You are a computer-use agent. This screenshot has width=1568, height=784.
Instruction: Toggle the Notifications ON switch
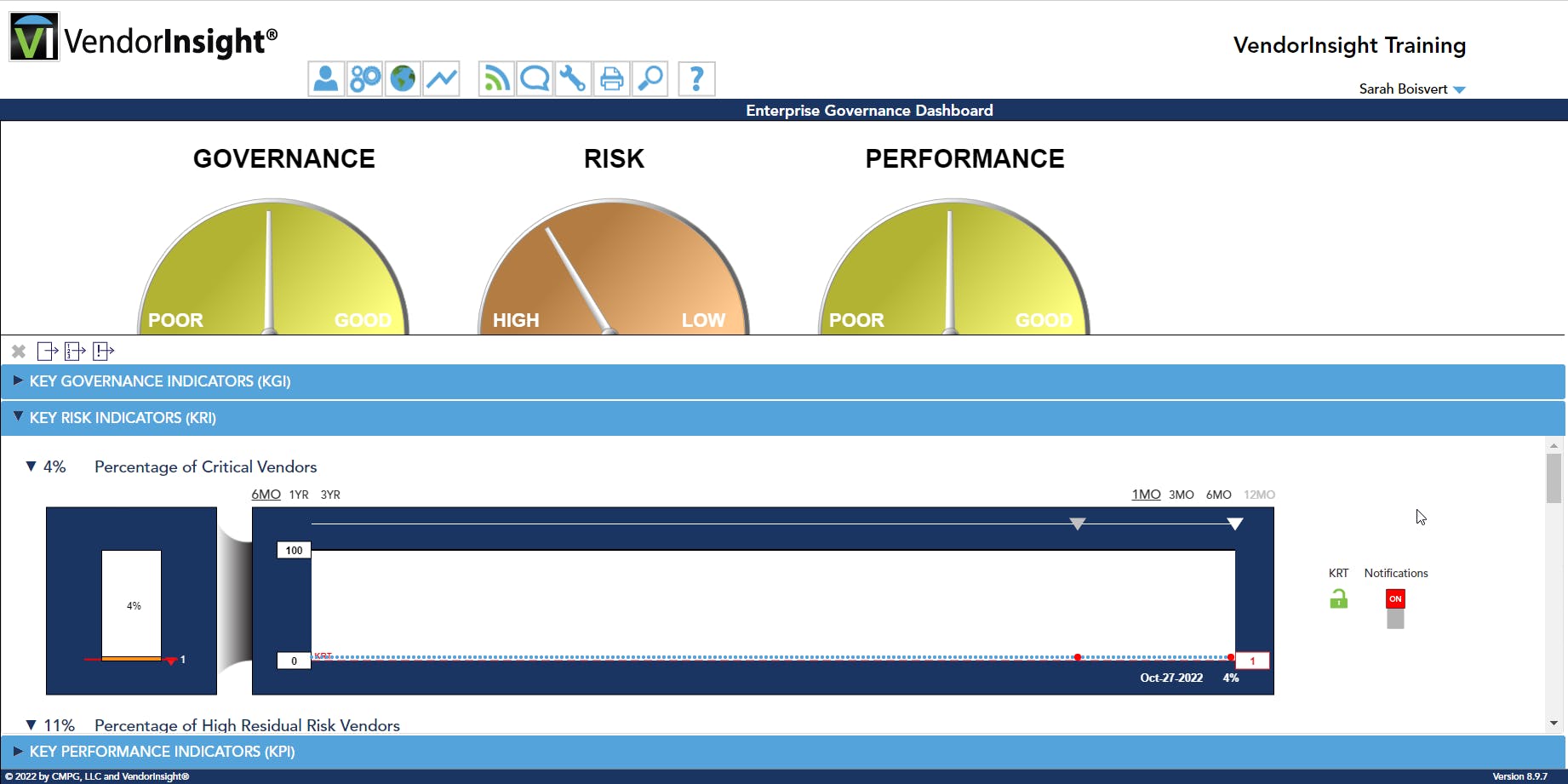pyautogui.click(x=1395, y=609)
